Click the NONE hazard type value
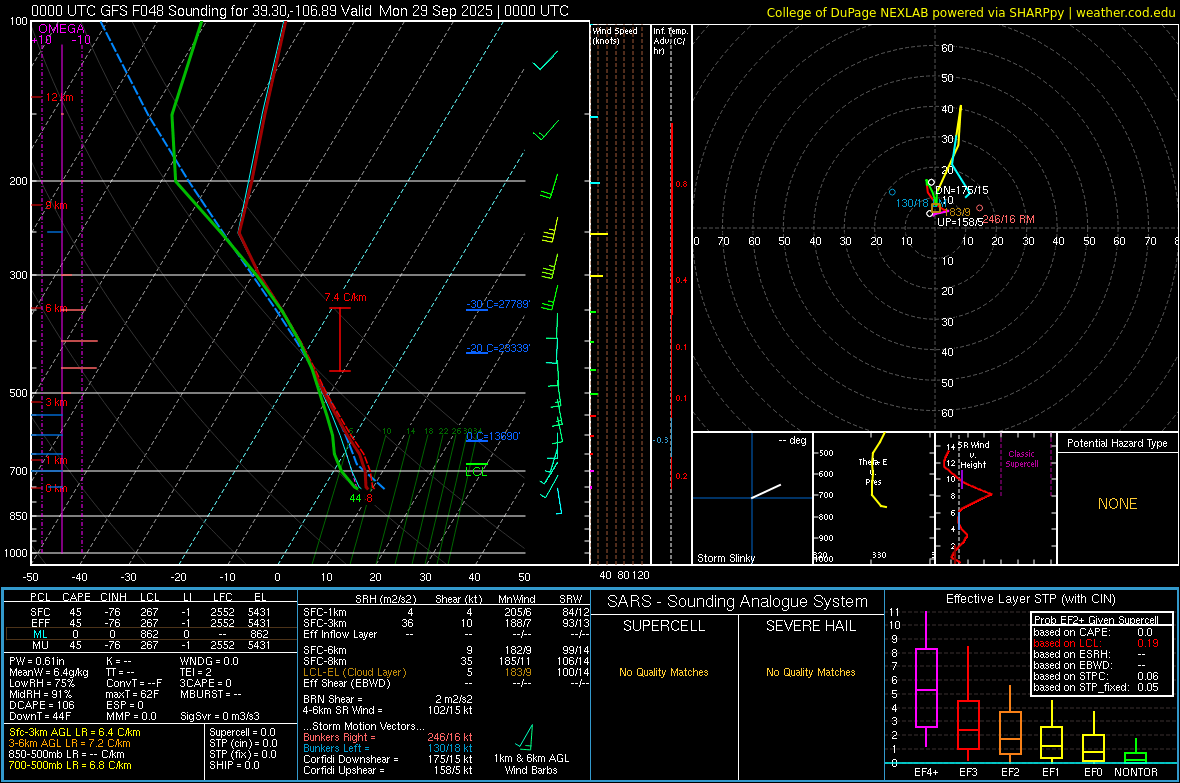This screenshot has width=1180, height=783. pyautogui.click(x=1117, y=504)
